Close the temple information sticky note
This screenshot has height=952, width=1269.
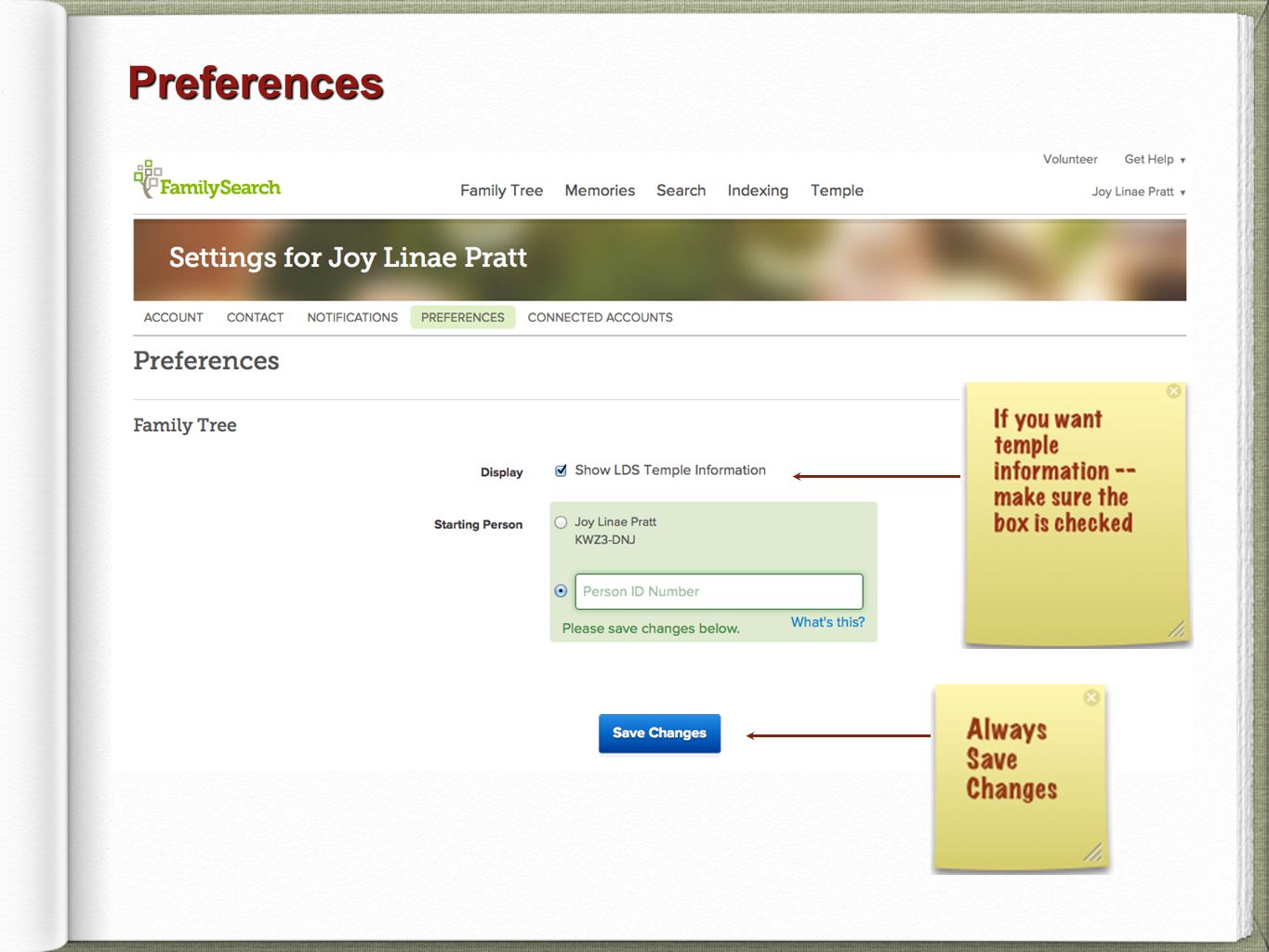(1174, 391)
